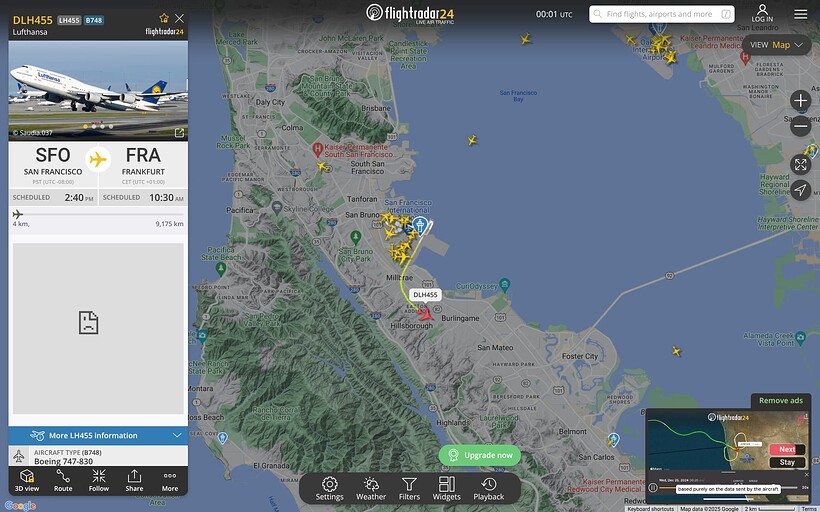Expand More LH455 information section
The height and width of the screenshot is (512, 820).
[98, 435]
